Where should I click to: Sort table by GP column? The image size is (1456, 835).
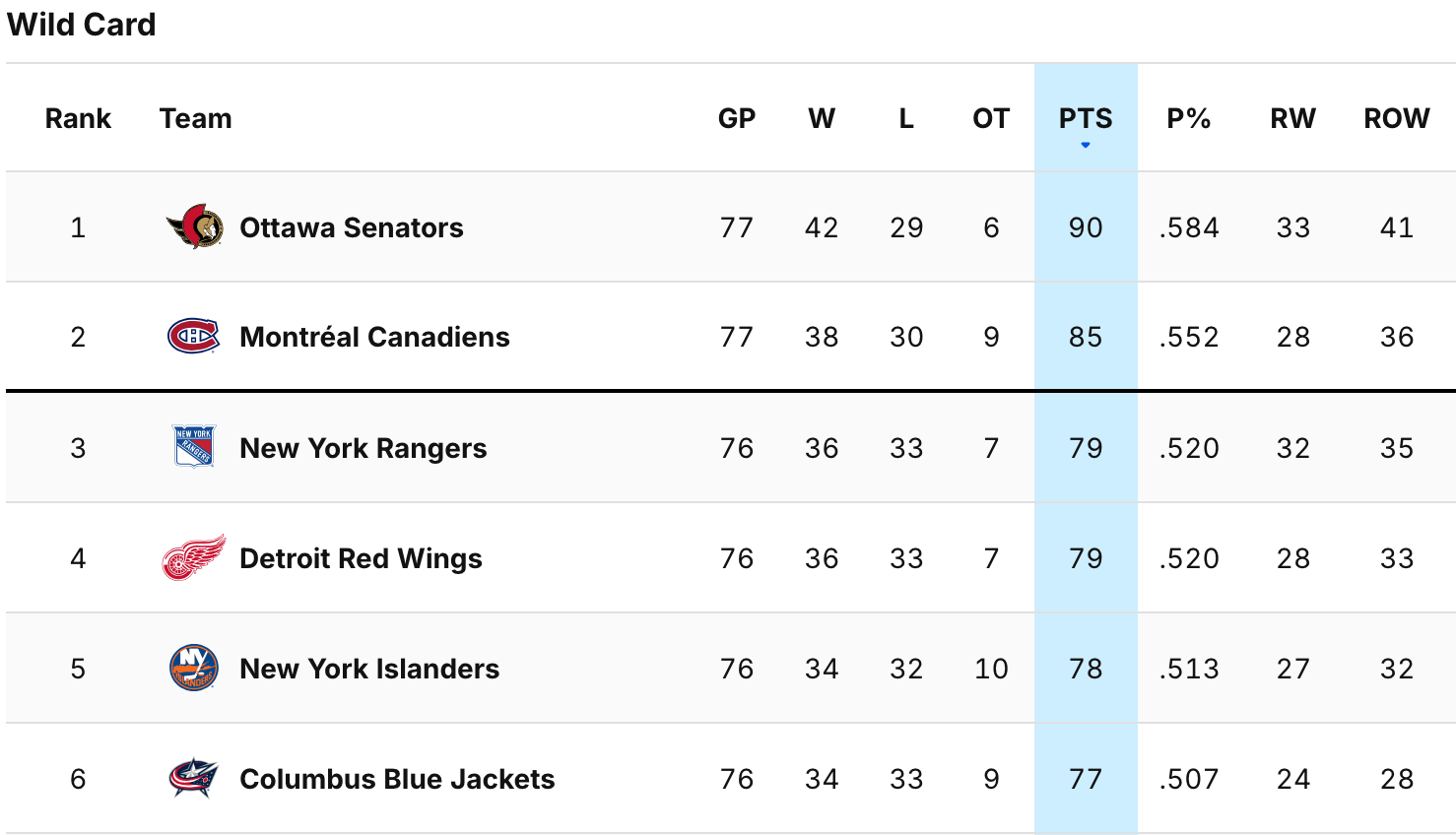[736, 118]
